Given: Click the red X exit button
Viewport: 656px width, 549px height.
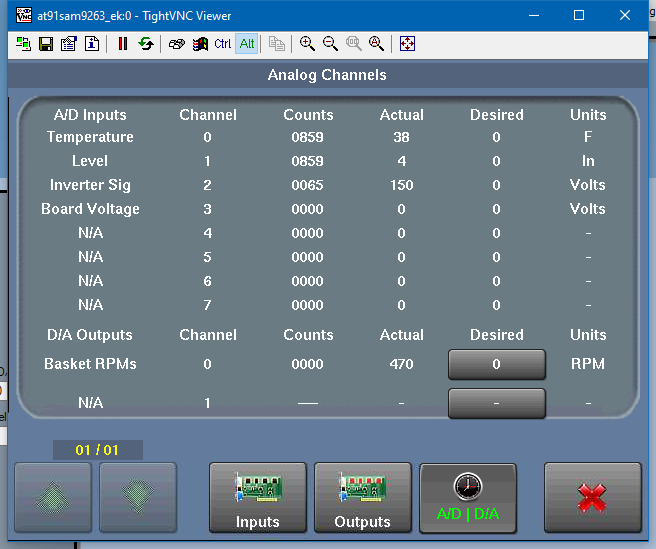Looking at the screenshot, I should tap(592, 498).
